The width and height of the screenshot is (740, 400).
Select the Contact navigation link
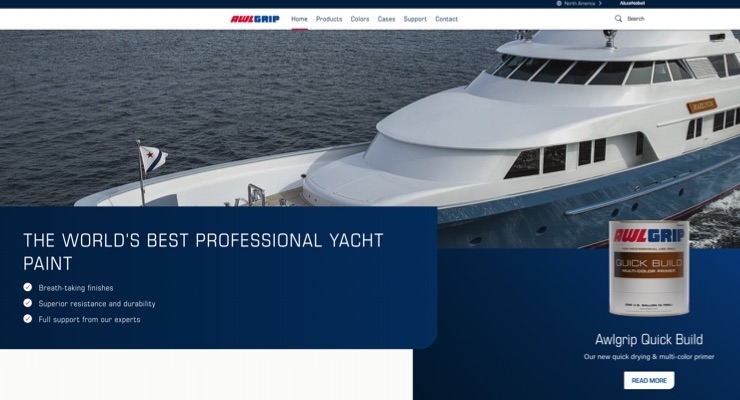click(446, 19)
